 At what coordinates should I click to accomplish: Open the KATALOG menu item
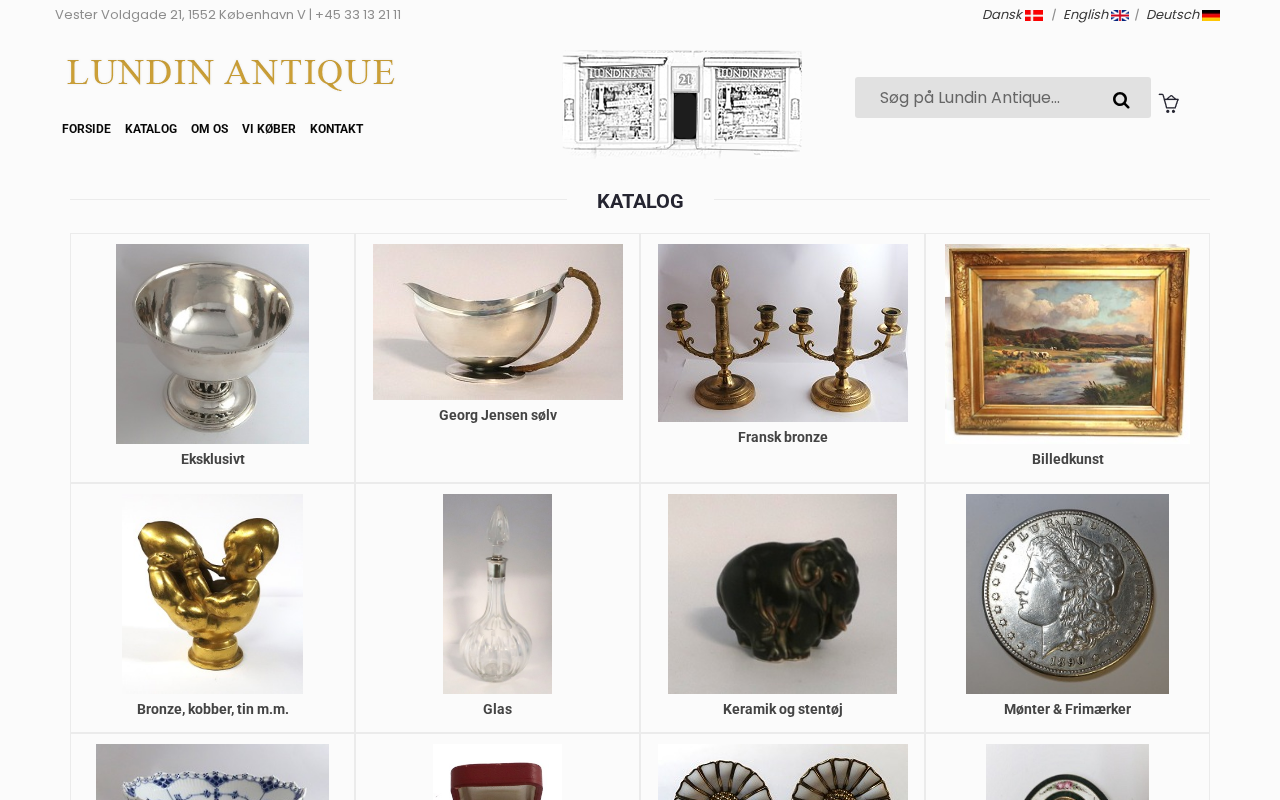click(x=151, y=129)
